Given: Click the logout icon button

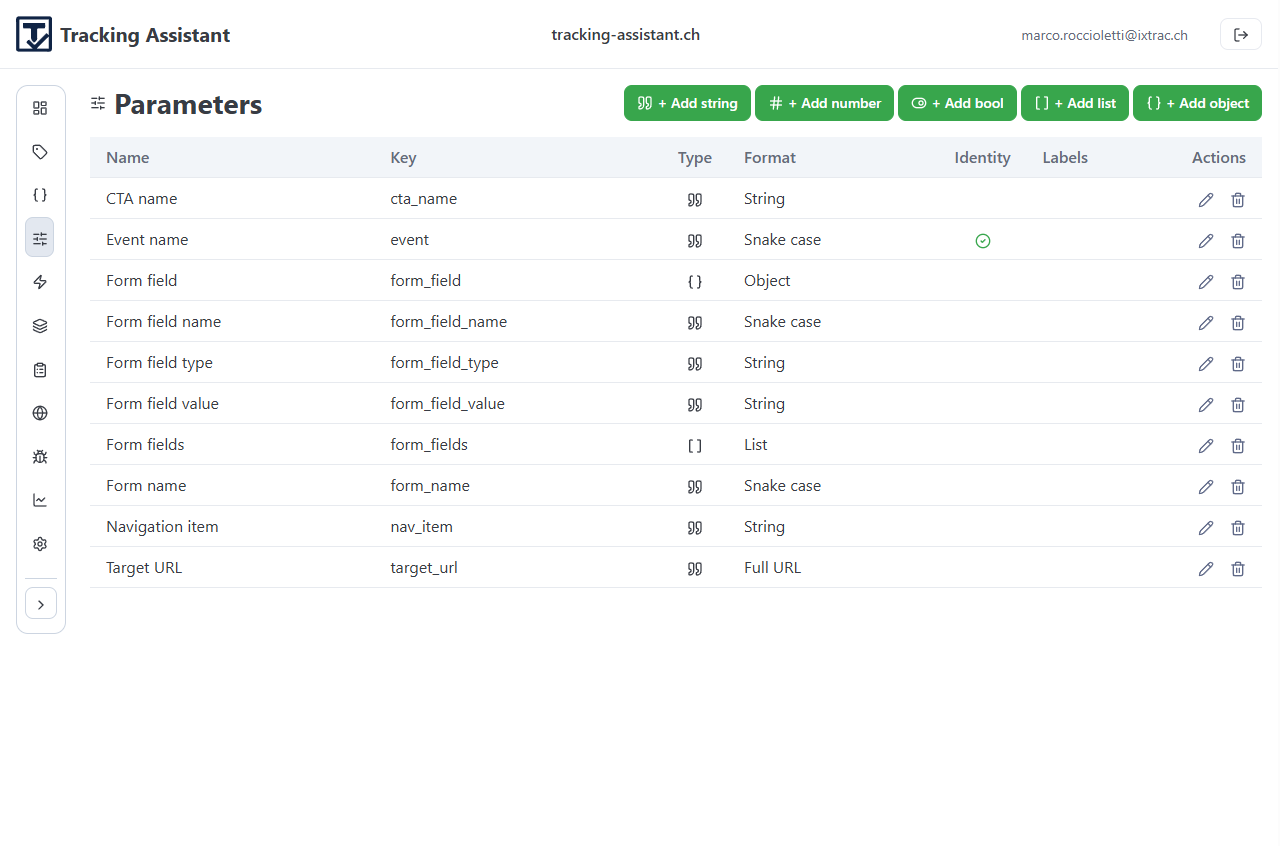Looking at the screenshot, I should point(1240,35).
